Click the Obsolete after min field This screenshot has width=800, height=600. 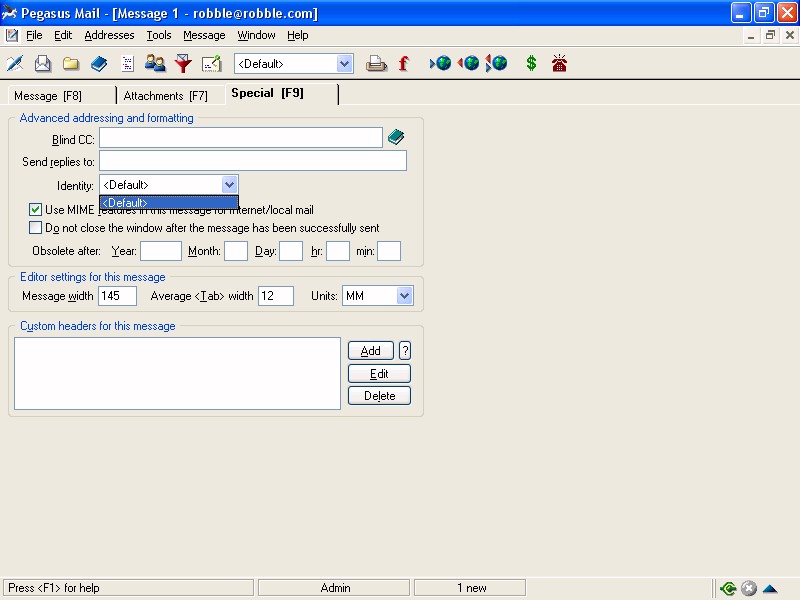(x=389, y=251)
